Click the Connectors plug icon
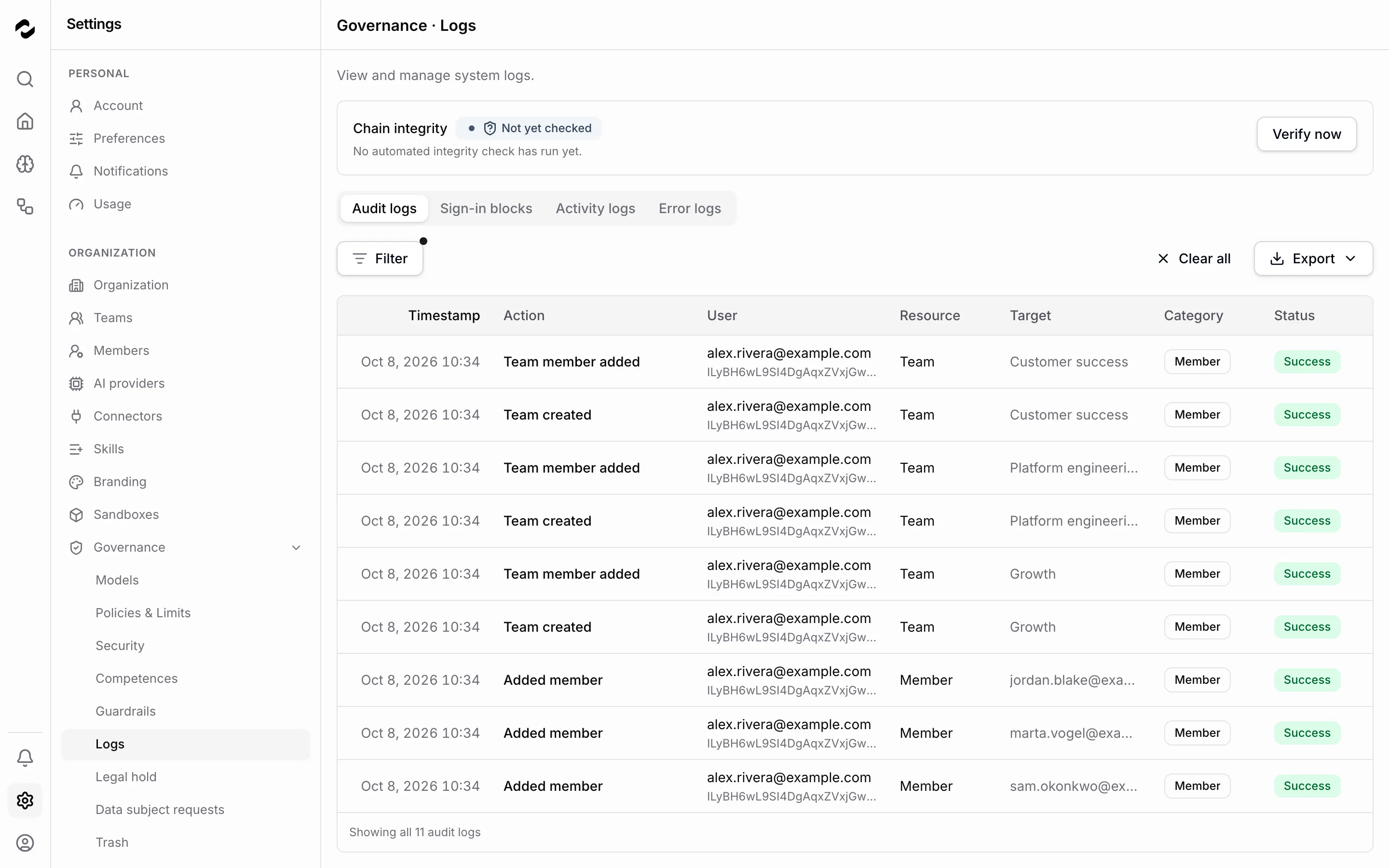 [x=76, y=416]
